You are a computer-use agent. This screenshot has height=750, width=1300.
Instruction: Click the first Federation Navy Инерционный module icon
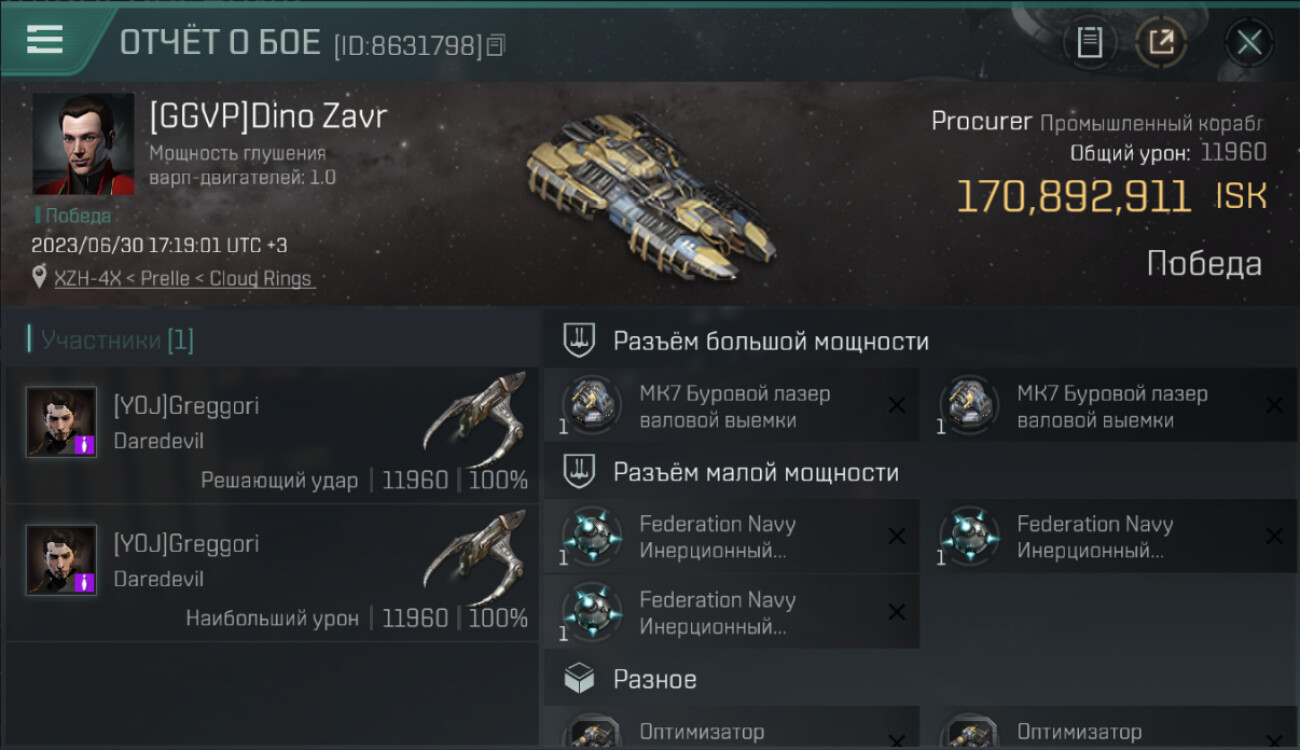[x=591, y=536]
